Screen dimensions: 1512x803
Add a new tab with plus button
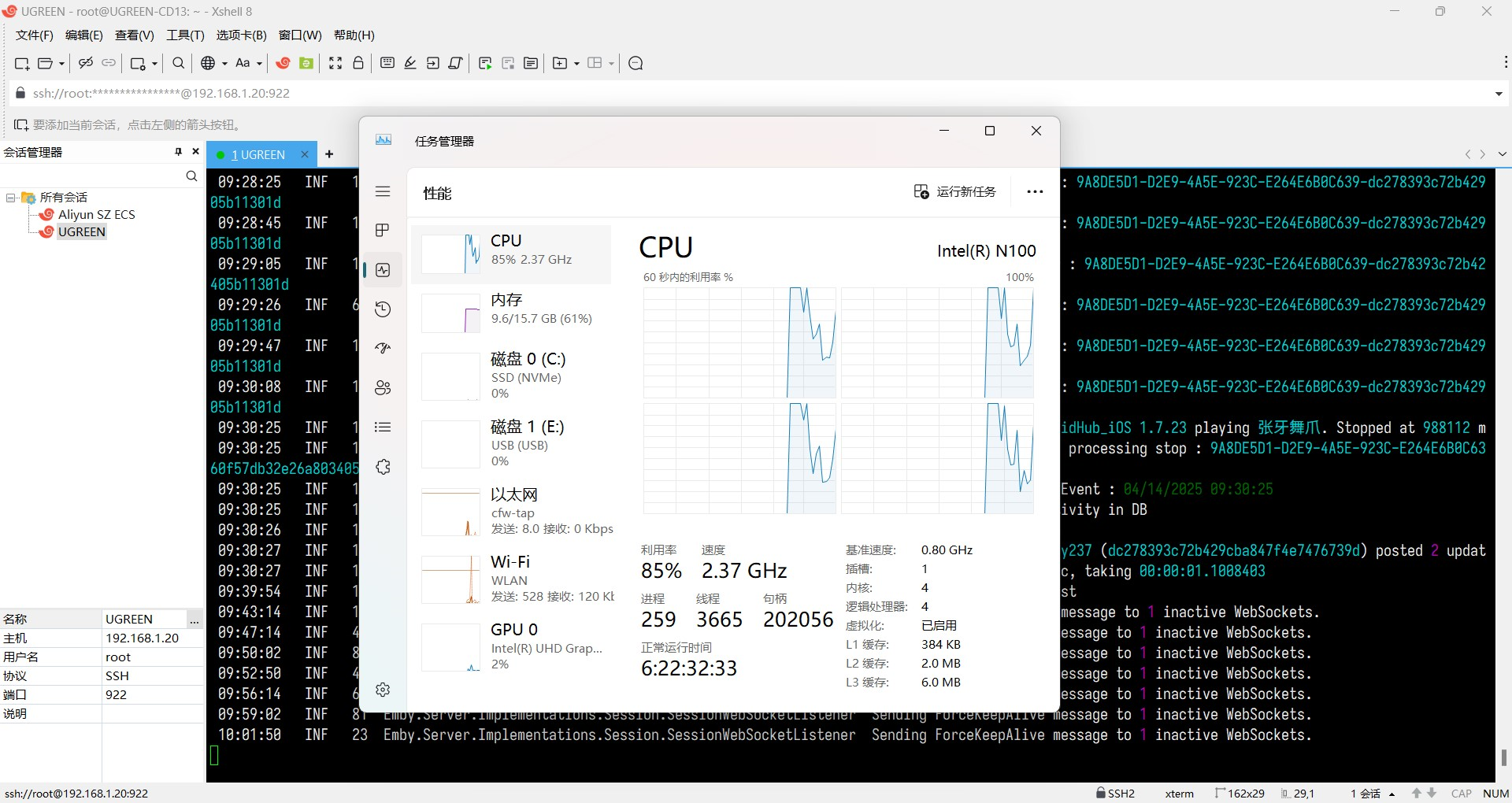click(x=329, y=154)
